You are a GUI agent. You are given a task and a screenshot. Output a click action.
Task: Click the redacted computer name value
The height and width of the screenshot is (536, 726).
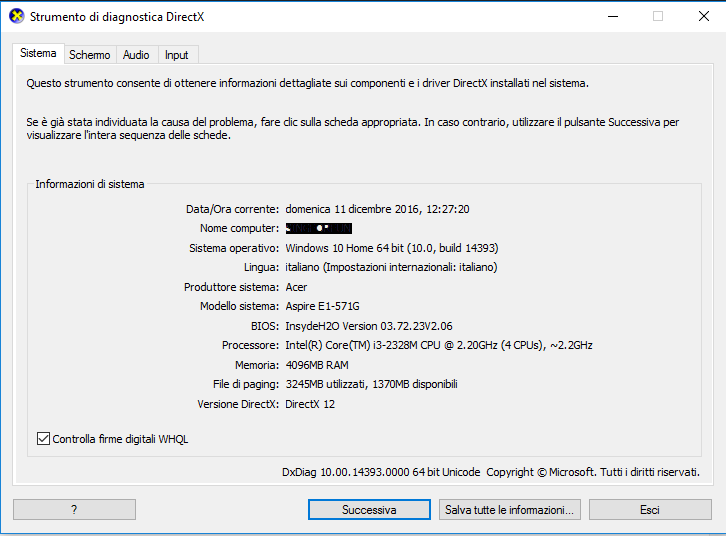tap(319, 228)
